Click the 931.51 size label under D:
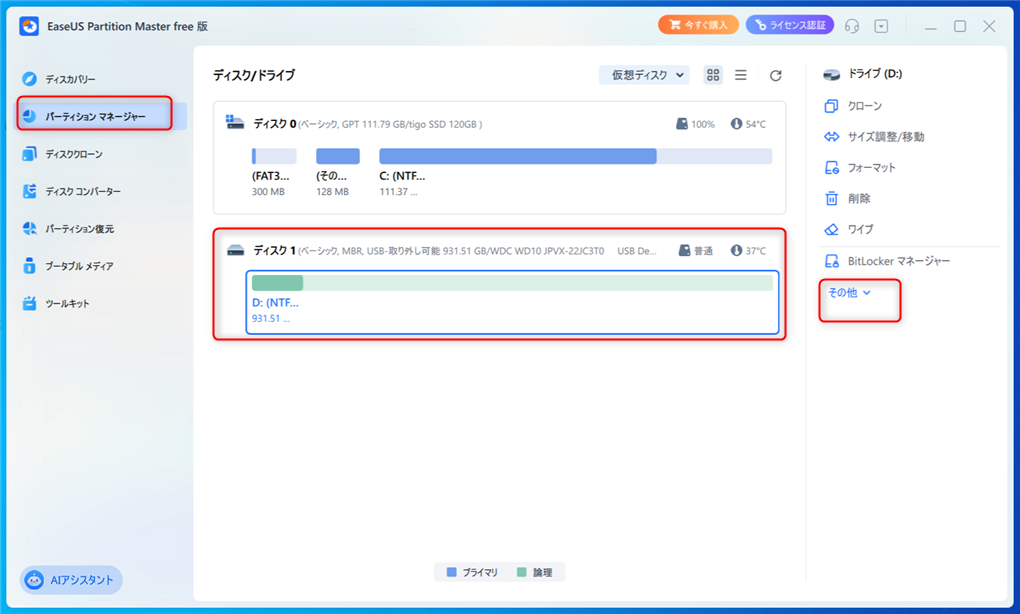The width and height of the screenshot is (1020, 614). point(271,319)
